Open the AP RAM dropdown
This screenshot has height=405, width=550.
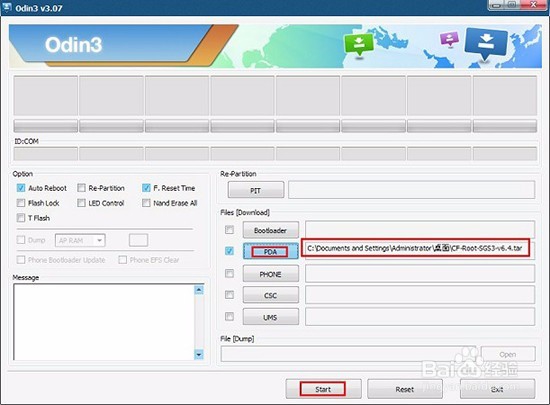pos(80,240)
